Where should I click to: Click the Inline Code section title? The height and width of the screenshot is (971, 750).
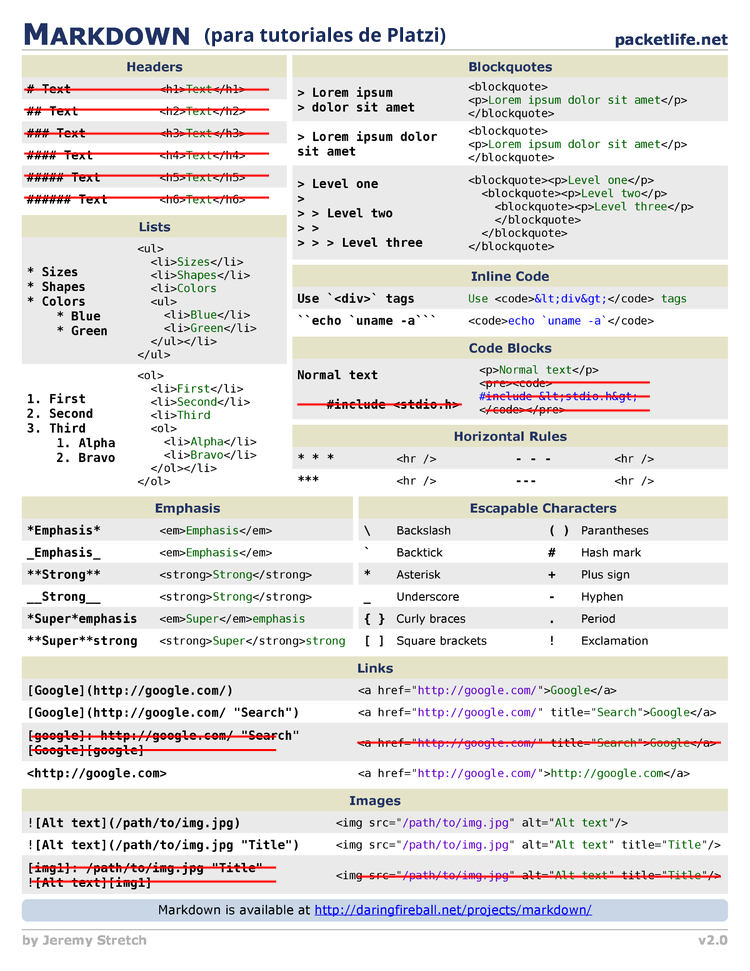pyautogui.click(x=510, y=276)
